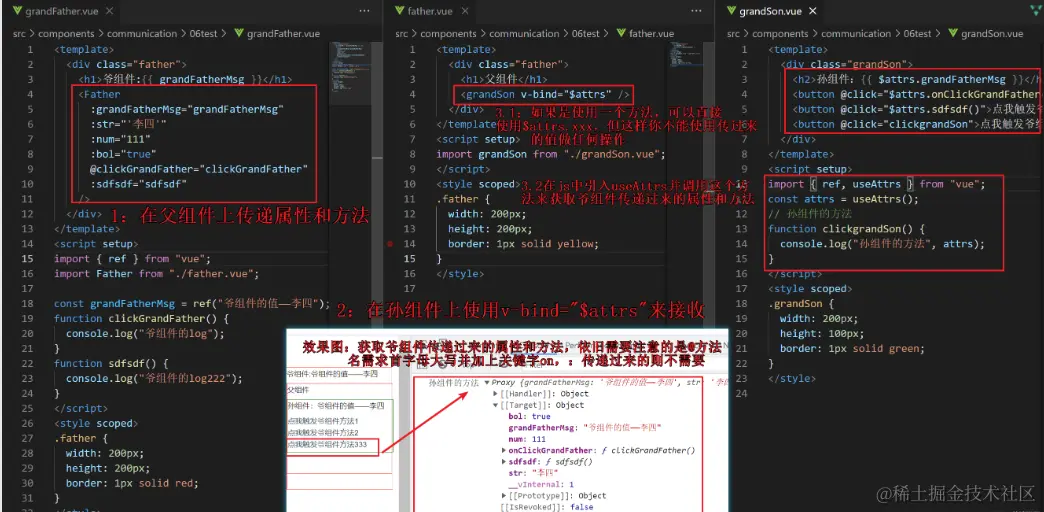Open the 06test breadcrumb in the father.vue pane

coord(585,34)
